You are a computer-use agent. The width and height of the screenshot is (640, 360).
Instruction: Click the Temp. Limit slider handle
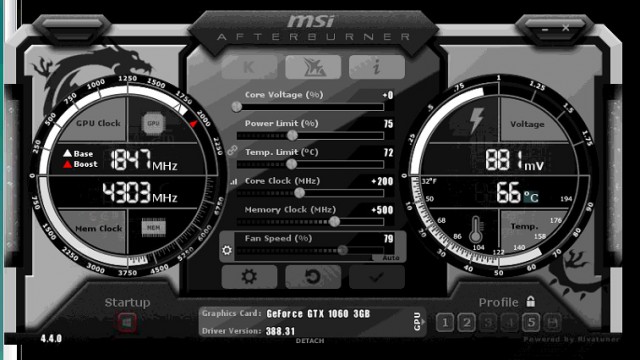pos(291,164)
